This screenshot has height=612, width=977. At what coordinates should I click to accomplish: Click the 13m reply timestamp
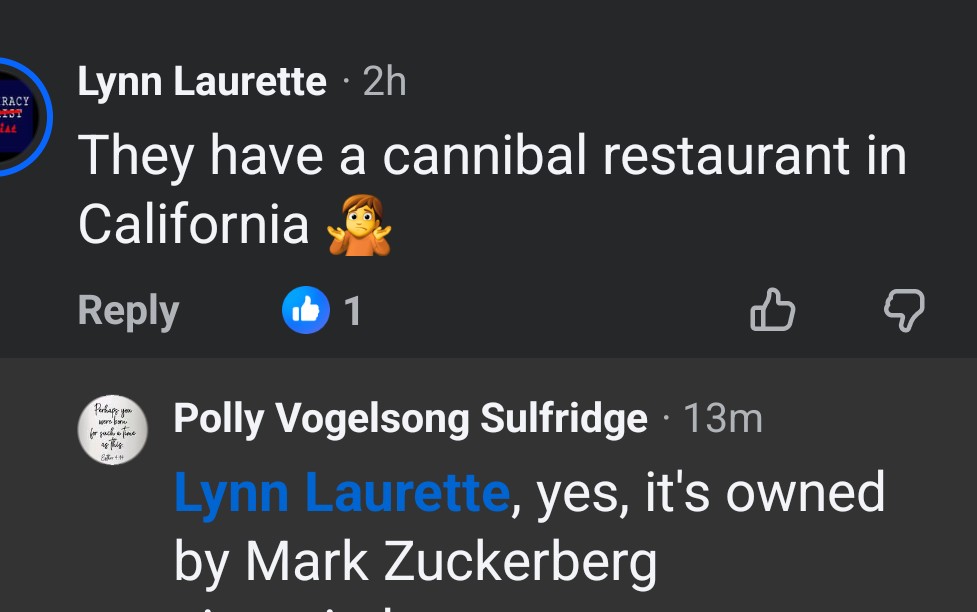pos(722,418)
